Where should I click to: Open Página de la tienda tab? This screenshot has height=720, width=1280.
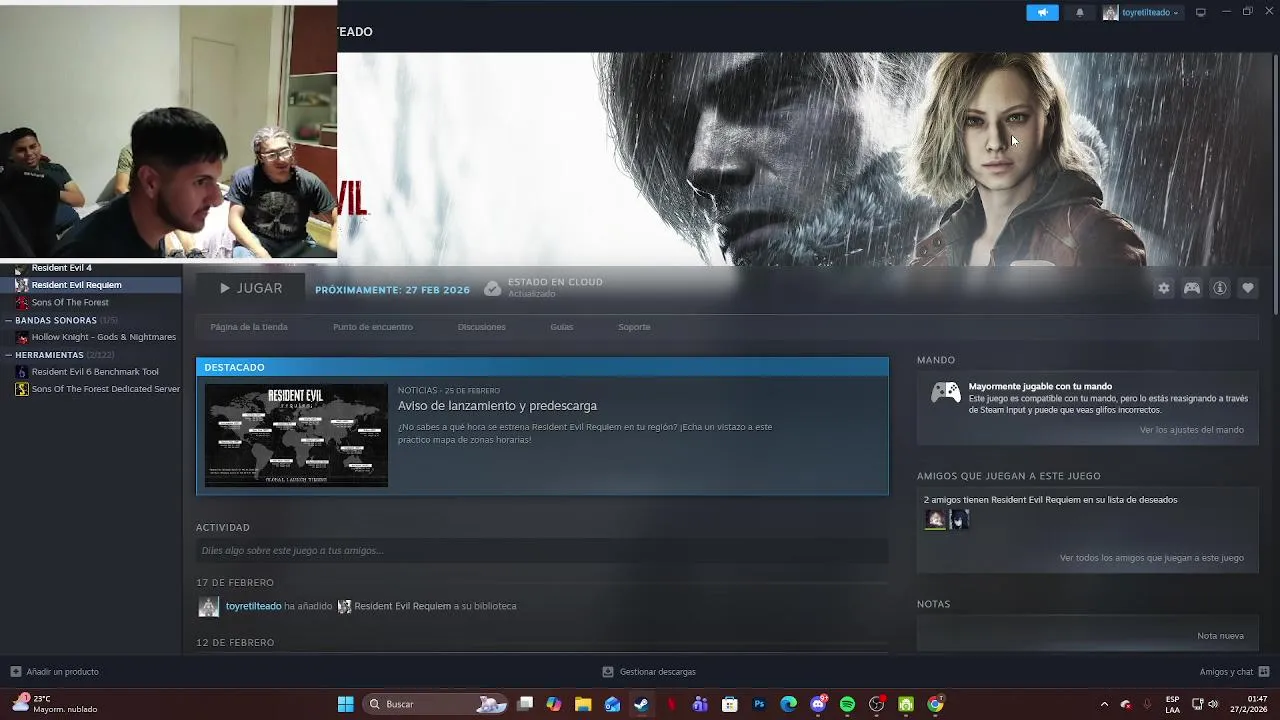[x=249, y=327]
